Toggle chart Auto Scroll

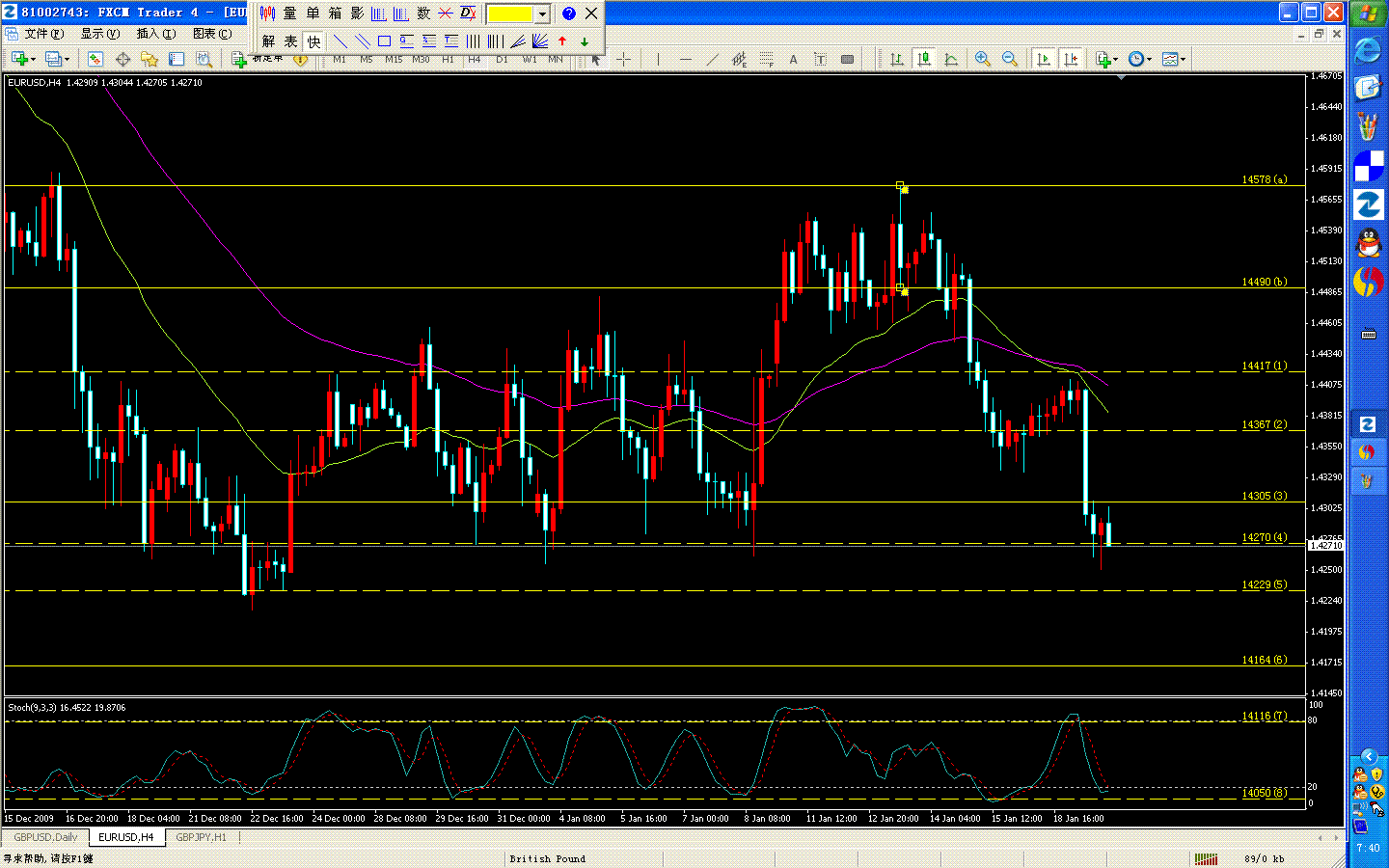(1044, 60)
